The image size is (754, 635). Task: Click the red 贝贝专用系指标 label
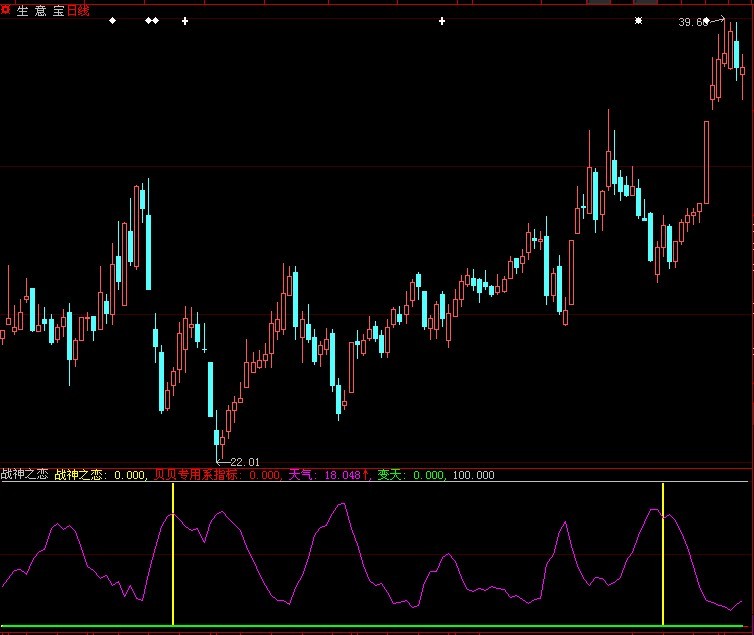tap(216, 475)
